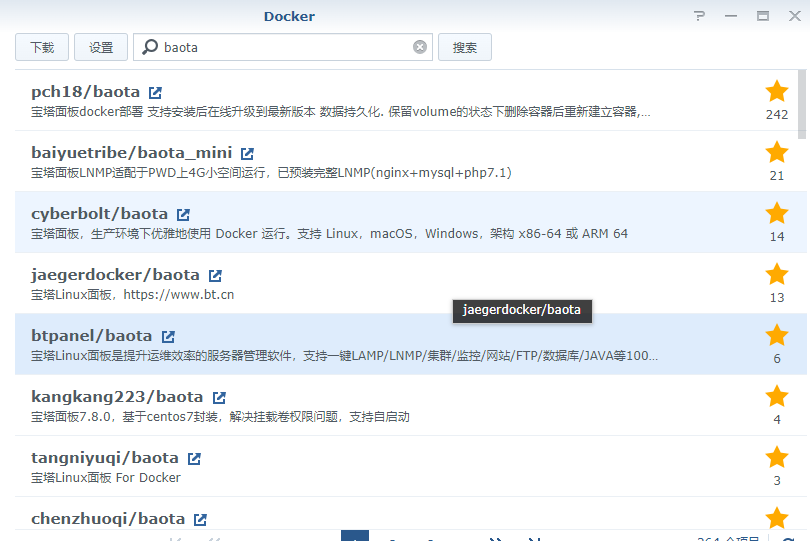
Task: Click the pch18/baota star count 242
Action: coord(777,115)
